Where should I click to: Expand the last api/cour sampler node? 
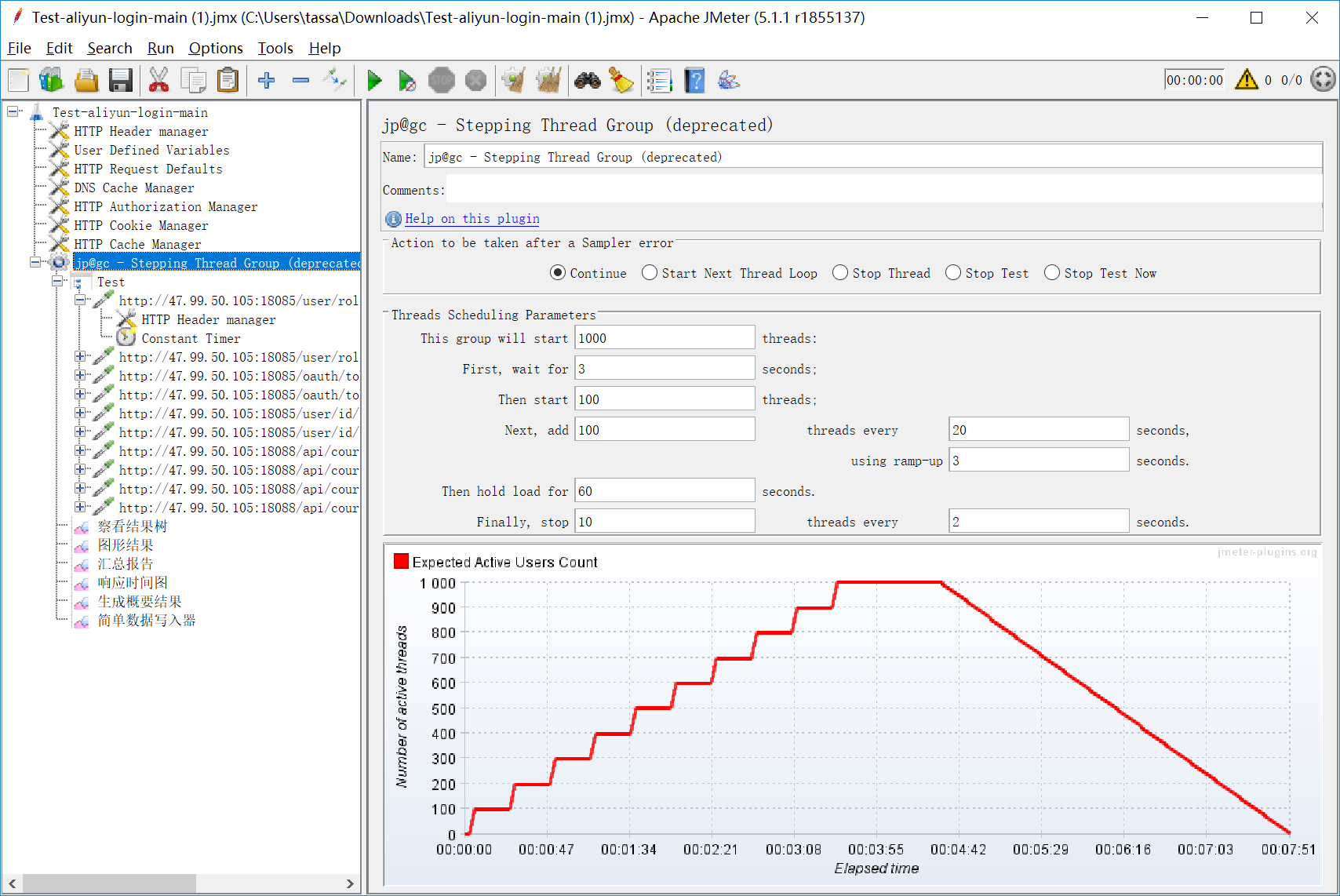pyautogui.click(x=80, y=507)
